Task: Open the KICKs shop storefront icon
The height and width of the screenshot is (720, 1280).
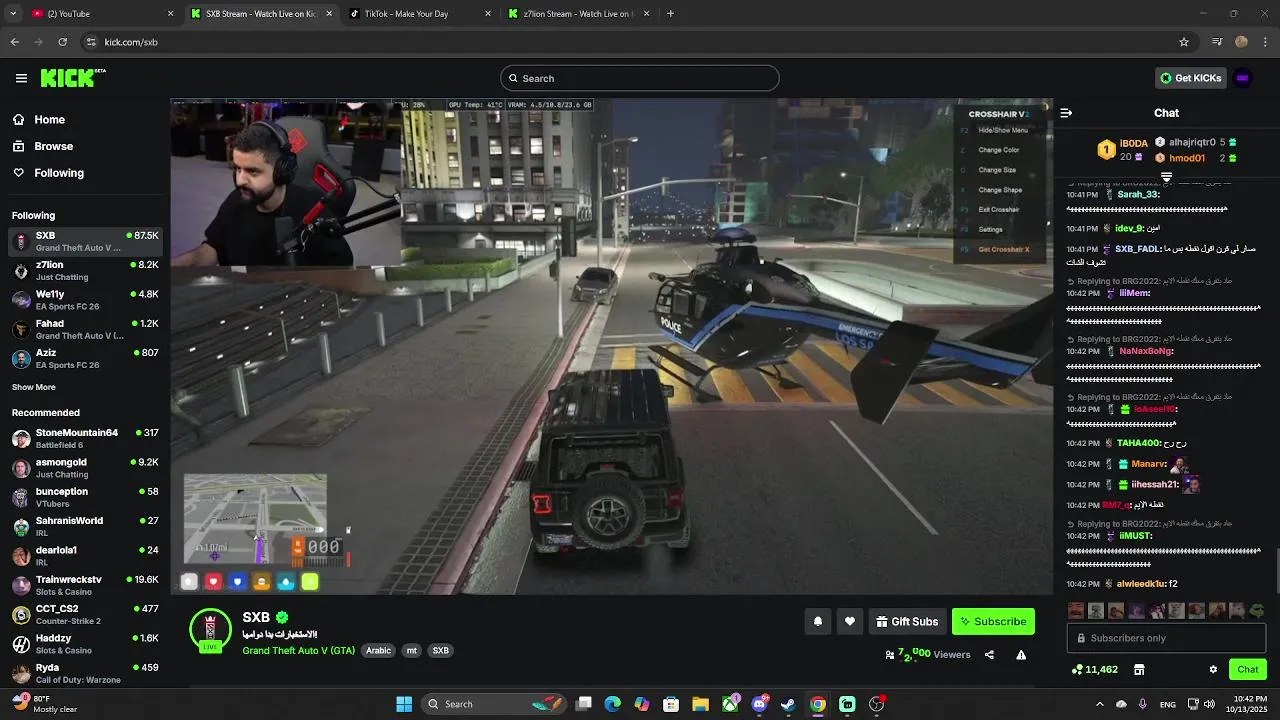Action: point(1139,669)
